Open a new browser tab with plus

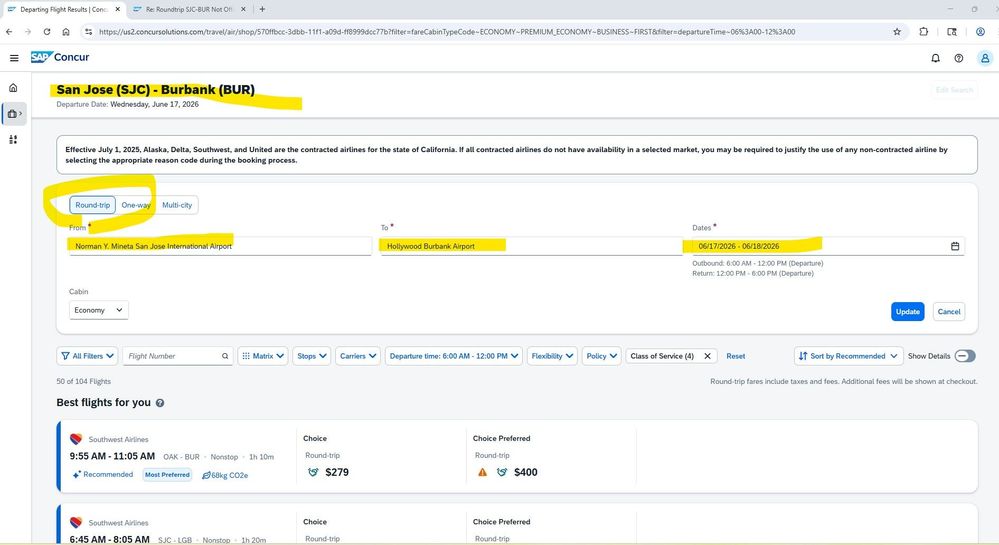pos(262,9)
